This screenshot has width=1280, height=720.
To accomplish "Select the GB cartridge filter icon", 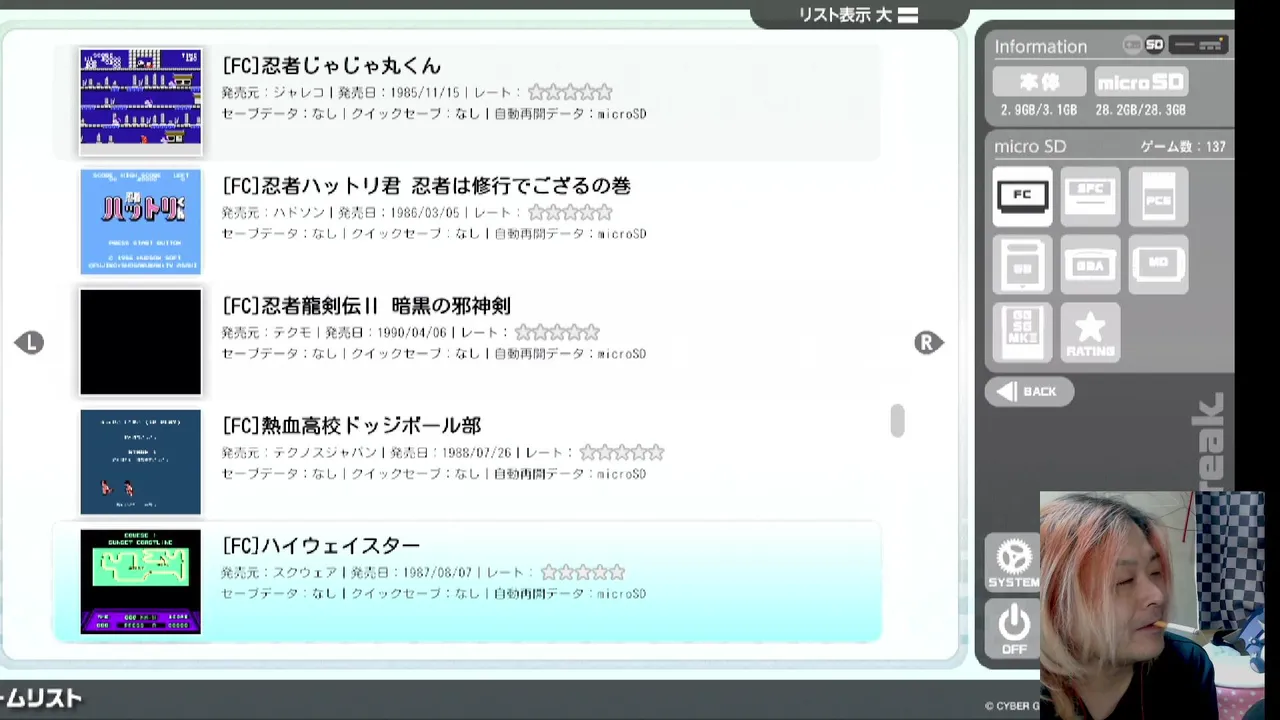I will click(x=1022, y=265).
